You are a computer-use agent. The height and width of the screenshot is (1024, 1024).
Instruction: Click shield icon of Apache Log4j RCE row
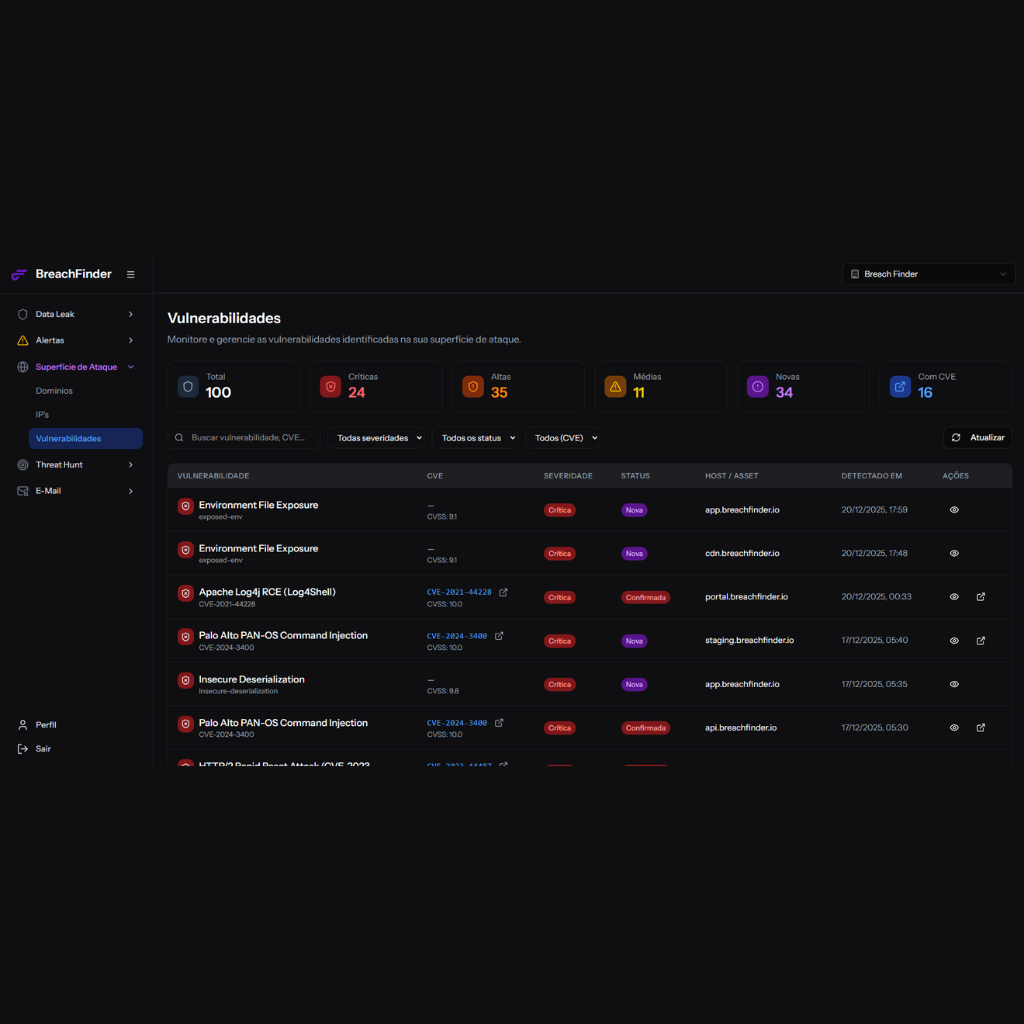click(x=185, y=593)
